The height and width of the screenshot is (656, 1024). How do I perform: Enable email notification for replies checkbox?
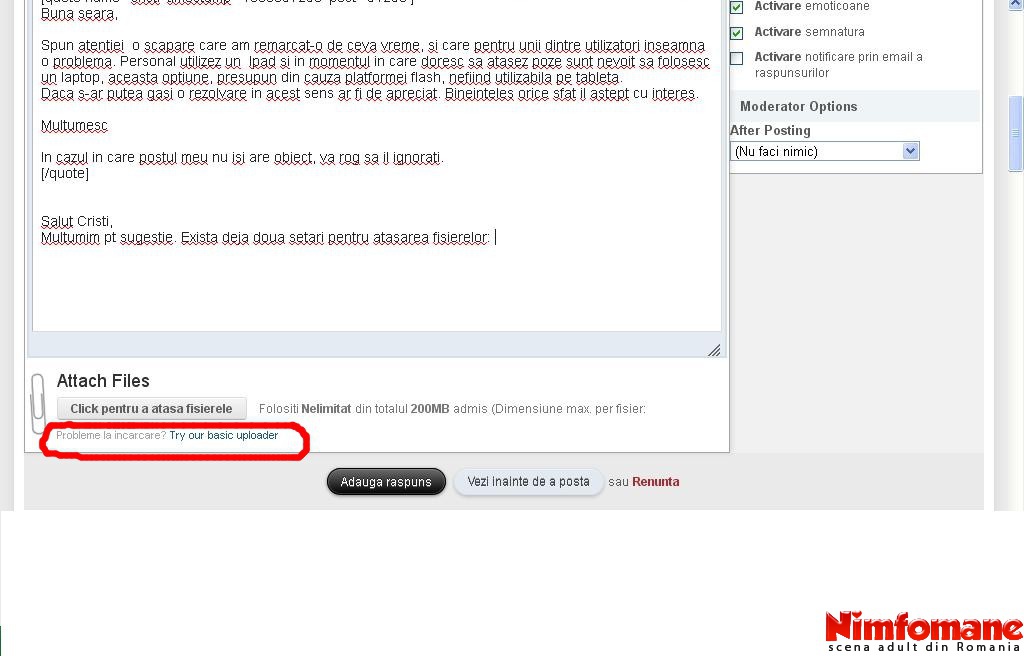tap(737, 58)
